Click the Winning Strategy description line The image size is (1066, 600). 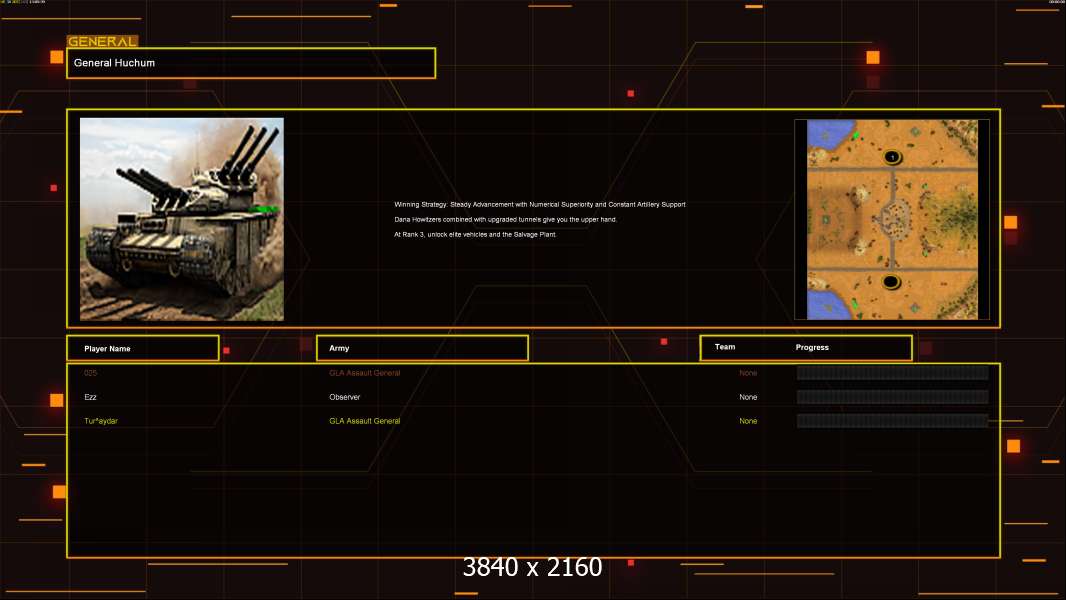[x=540, y=205]
